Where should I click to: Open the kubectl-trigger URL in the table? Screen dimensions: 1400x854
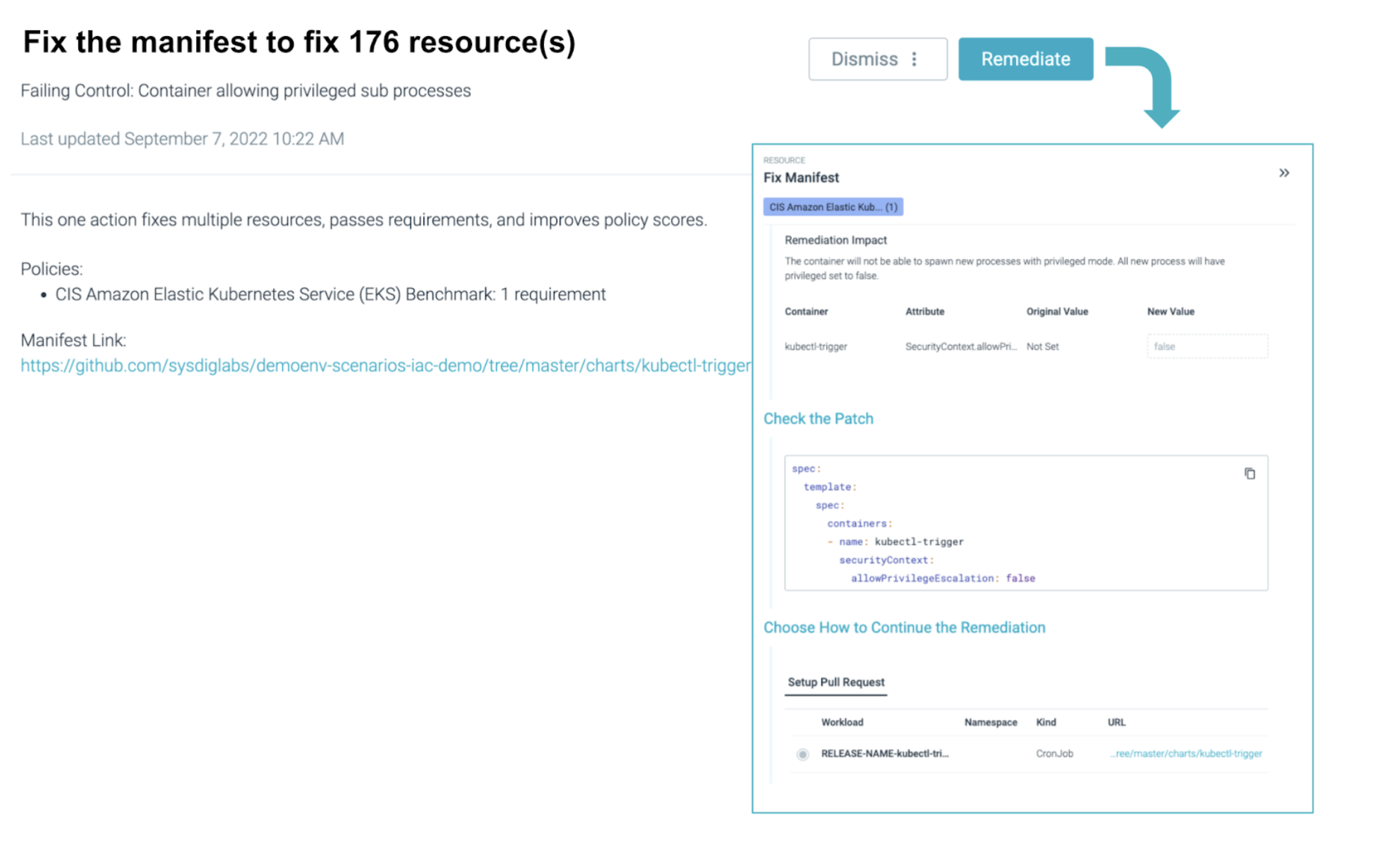(x=1185, y=753)
